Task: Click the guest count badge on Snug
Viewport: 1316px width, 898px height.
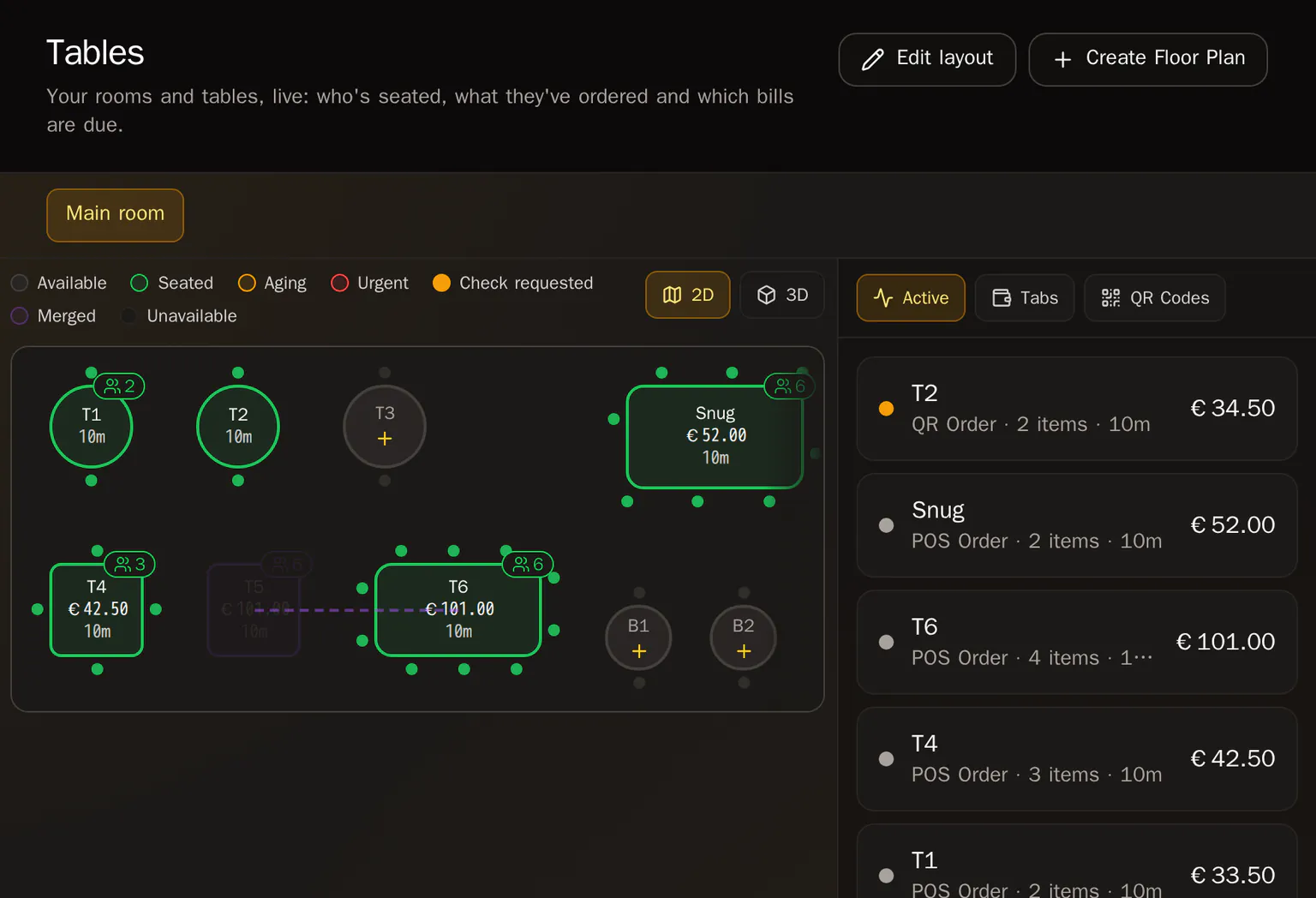Action: point(789,386)
